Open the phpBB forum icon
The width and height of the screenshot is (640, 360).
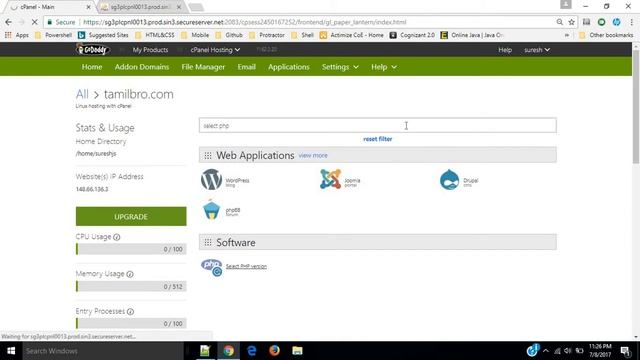pyautogui.click(x=211, y=210)
